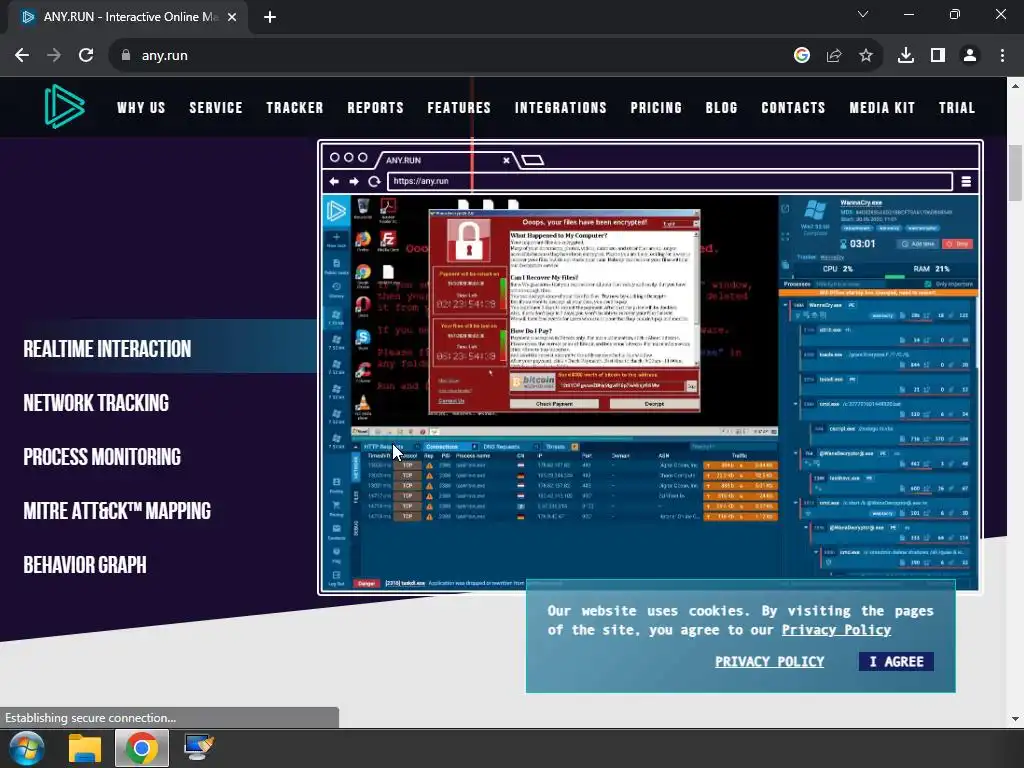Go to the PRICING page
This screenshot has height=768, width=1024.
click(656, 108)
